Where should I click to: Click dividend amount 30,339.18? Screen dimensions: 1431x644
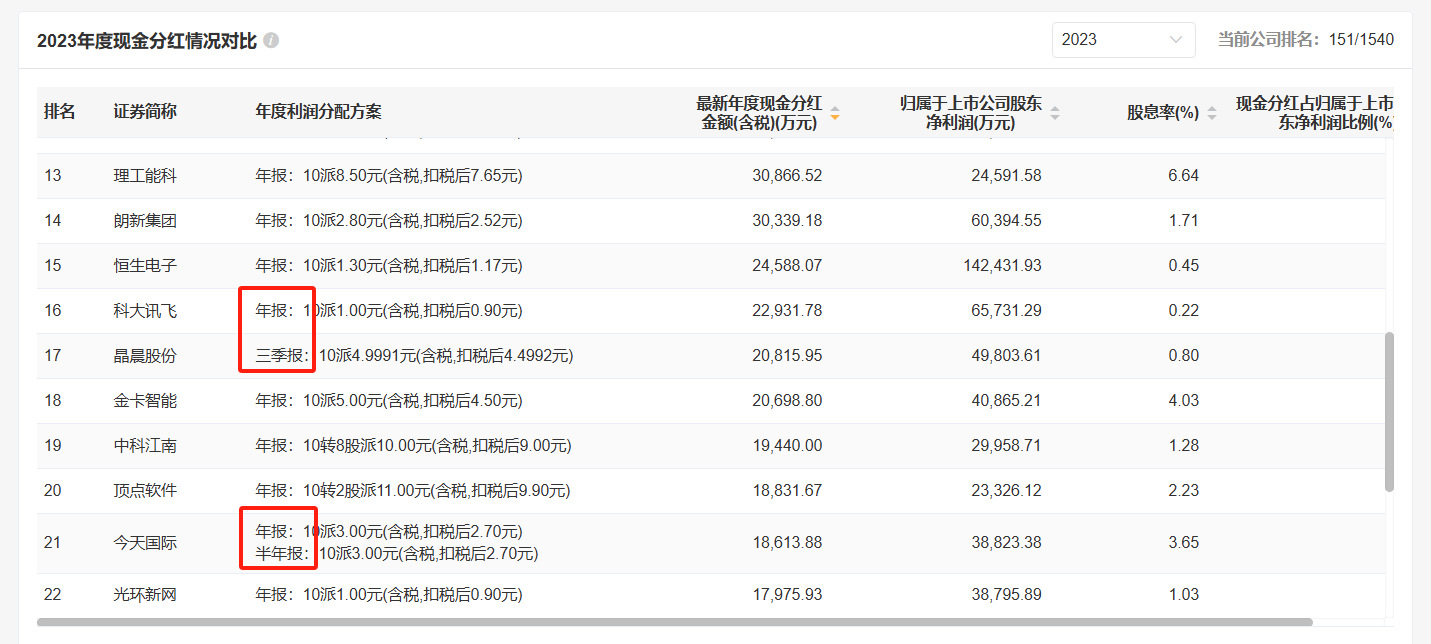[x=787, y=221]
